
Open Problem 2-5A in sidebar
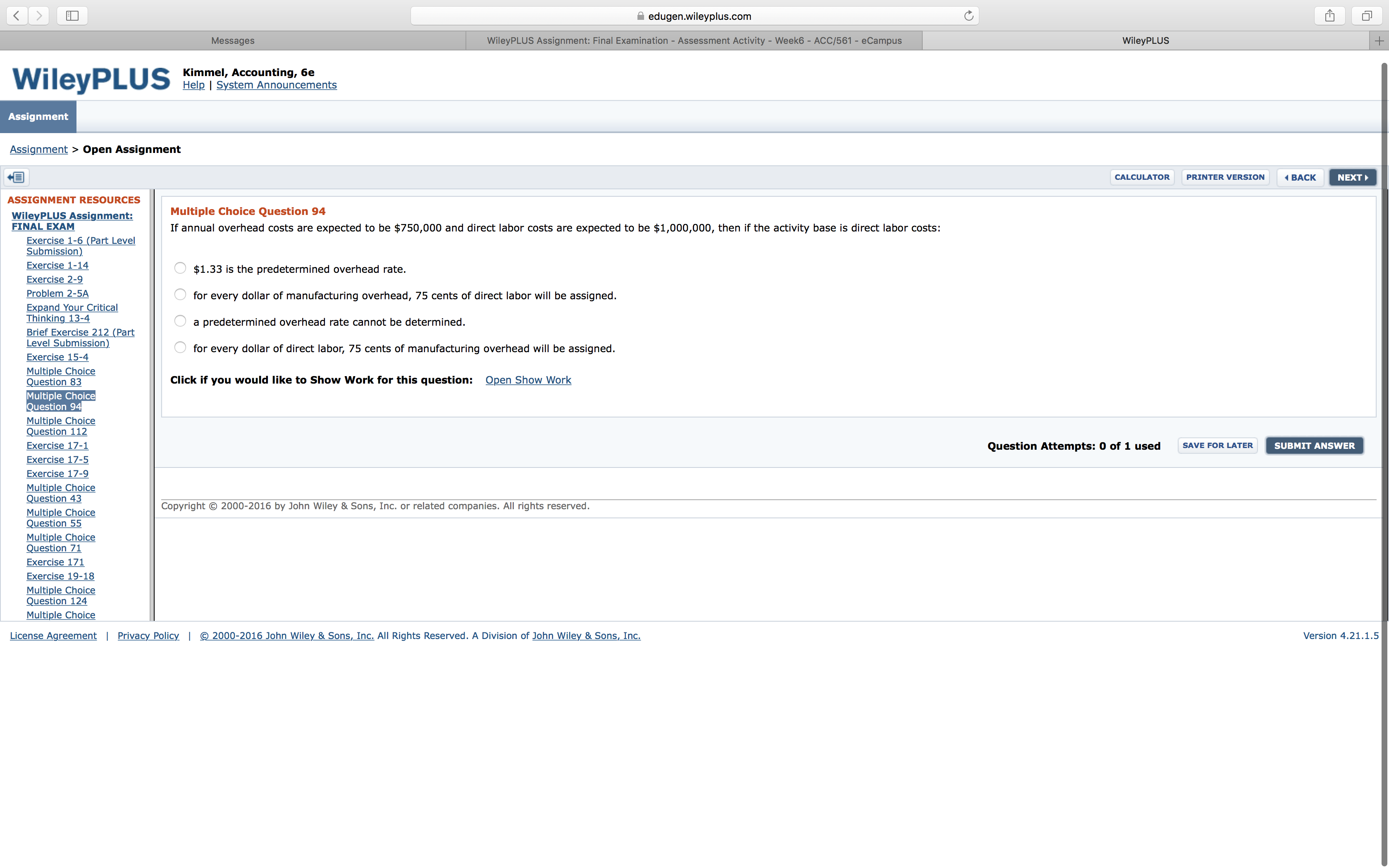pyautogui.click(x=57, y=293)
